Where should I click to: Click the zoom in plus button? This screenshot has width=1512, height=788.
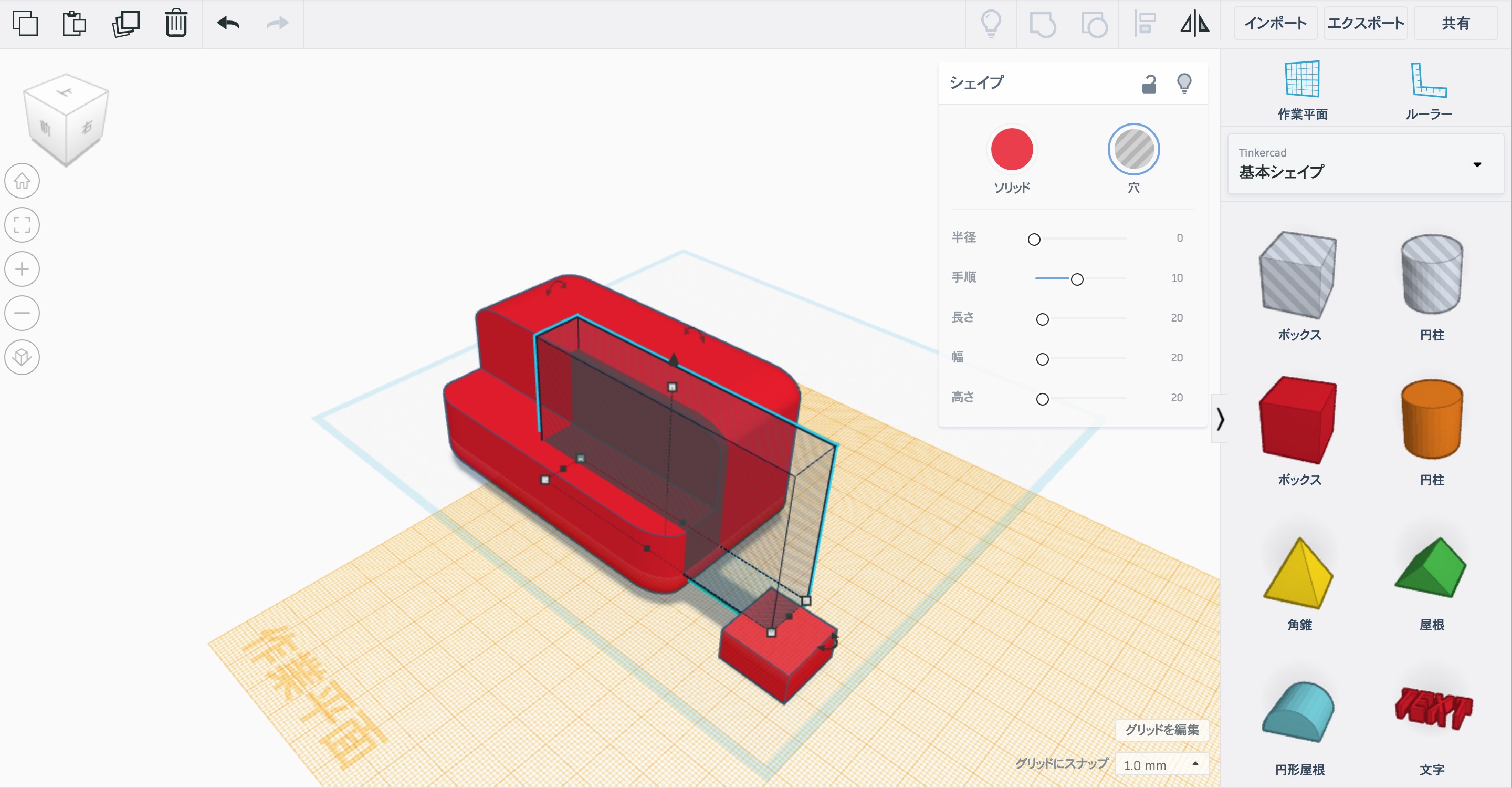pyautogui.click(x=22, y=269)
